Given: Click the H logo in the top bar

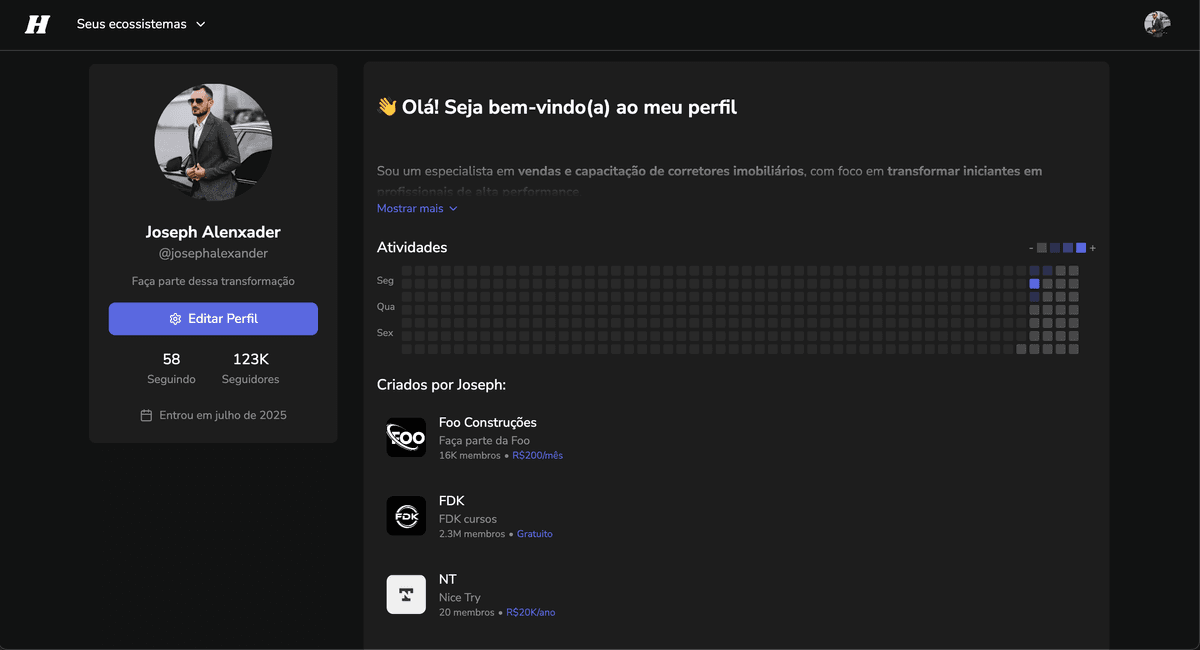Looking at the screenshot, I should coord(37,23).
